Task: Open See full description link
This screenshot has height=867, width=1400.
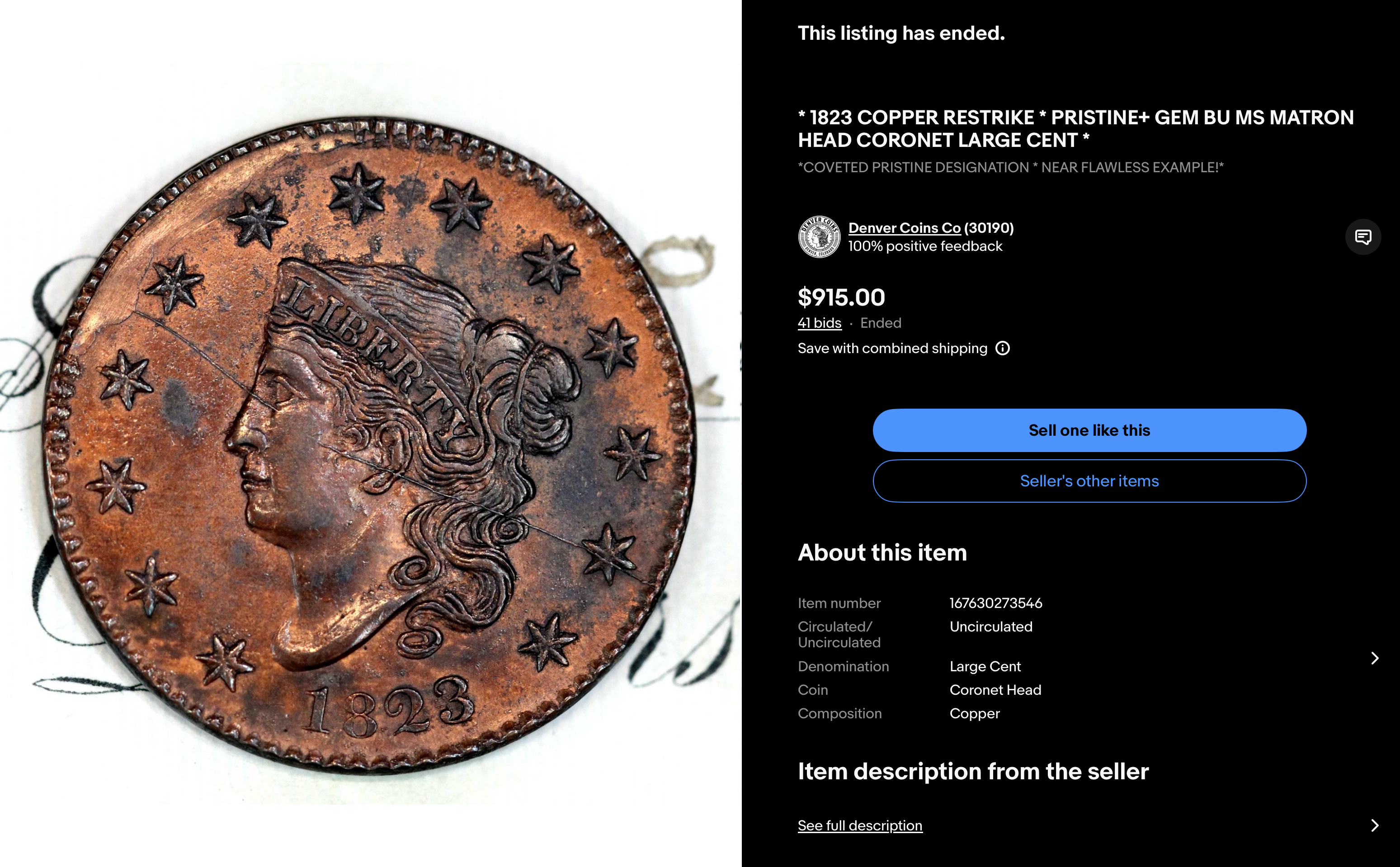Action: click(x=860, y=826)
